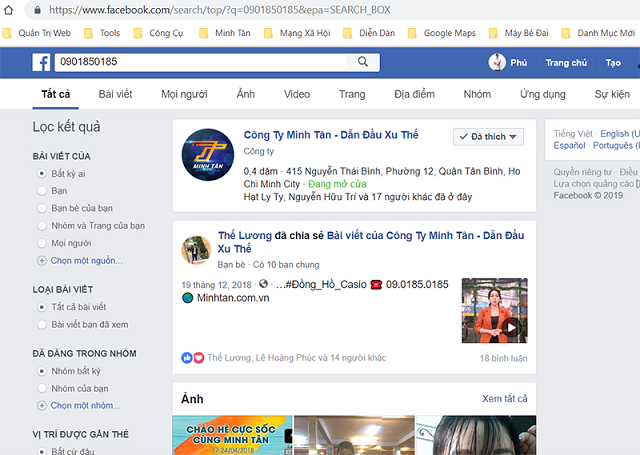The height and width of the screenshot is (455, 640).
Task: Open the Minh Tân bookmark folder
Action: coord(224,33)
